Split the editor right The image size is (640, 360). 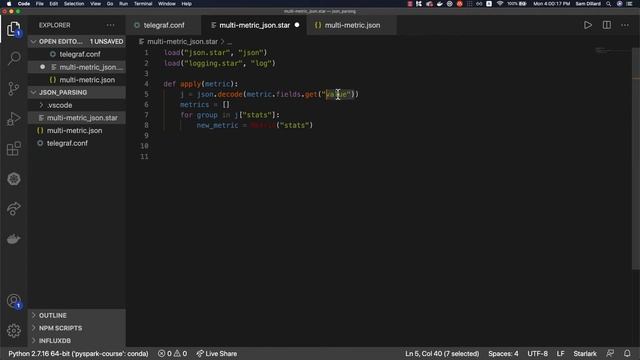point(607,25)
